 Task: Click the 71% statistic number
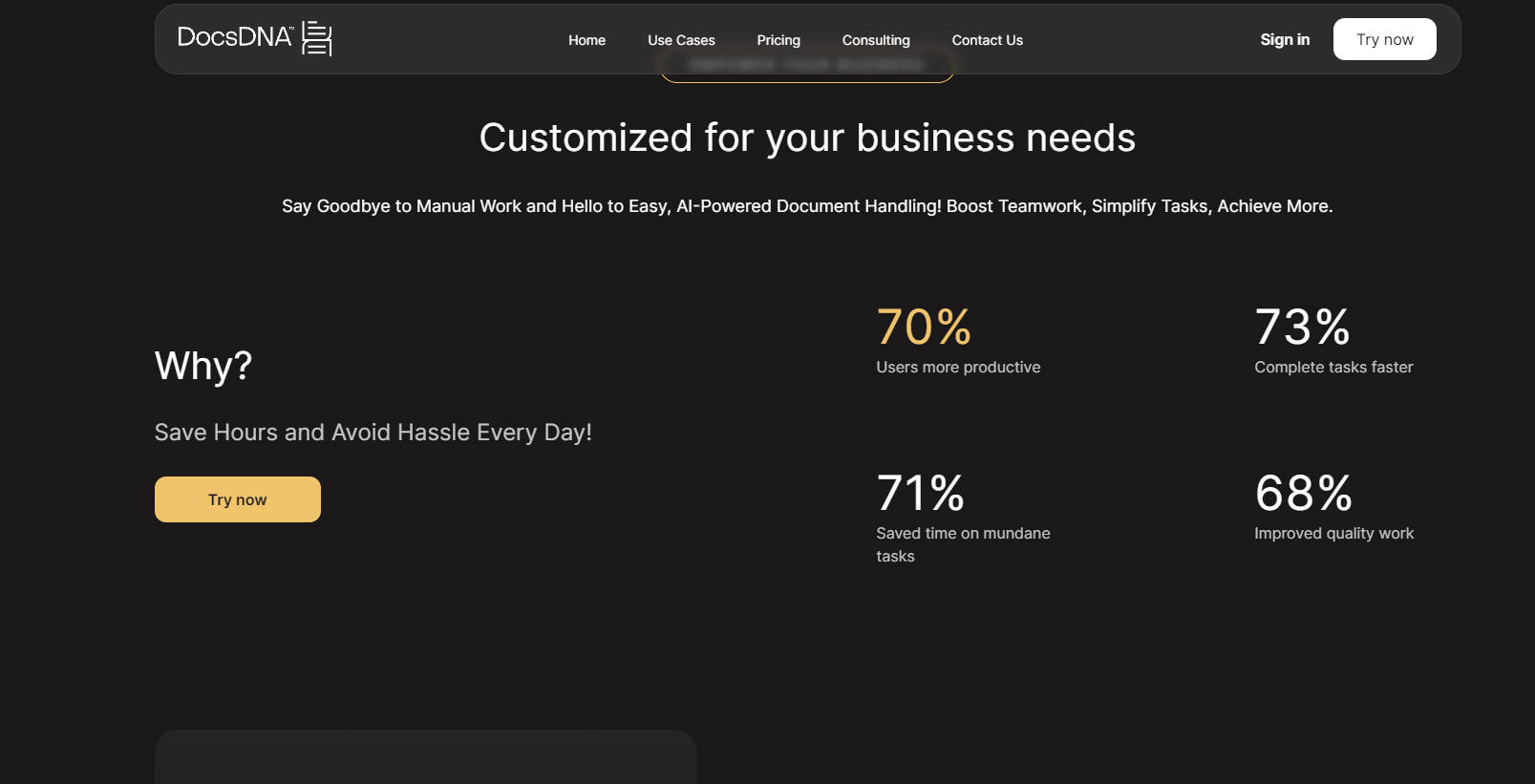click(920, 494)
